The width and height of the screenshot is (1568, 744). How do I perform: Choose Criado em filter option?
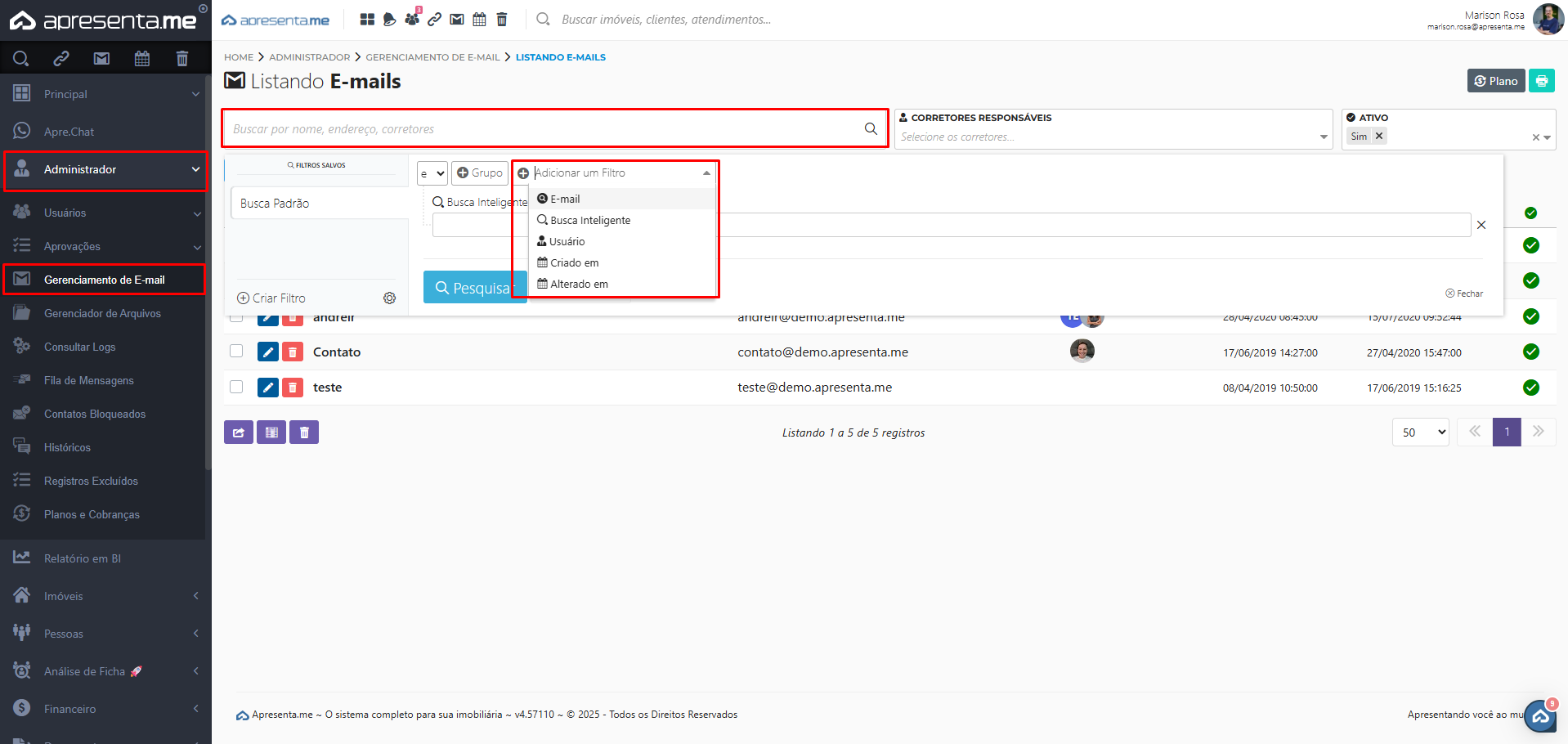point(574,263)
